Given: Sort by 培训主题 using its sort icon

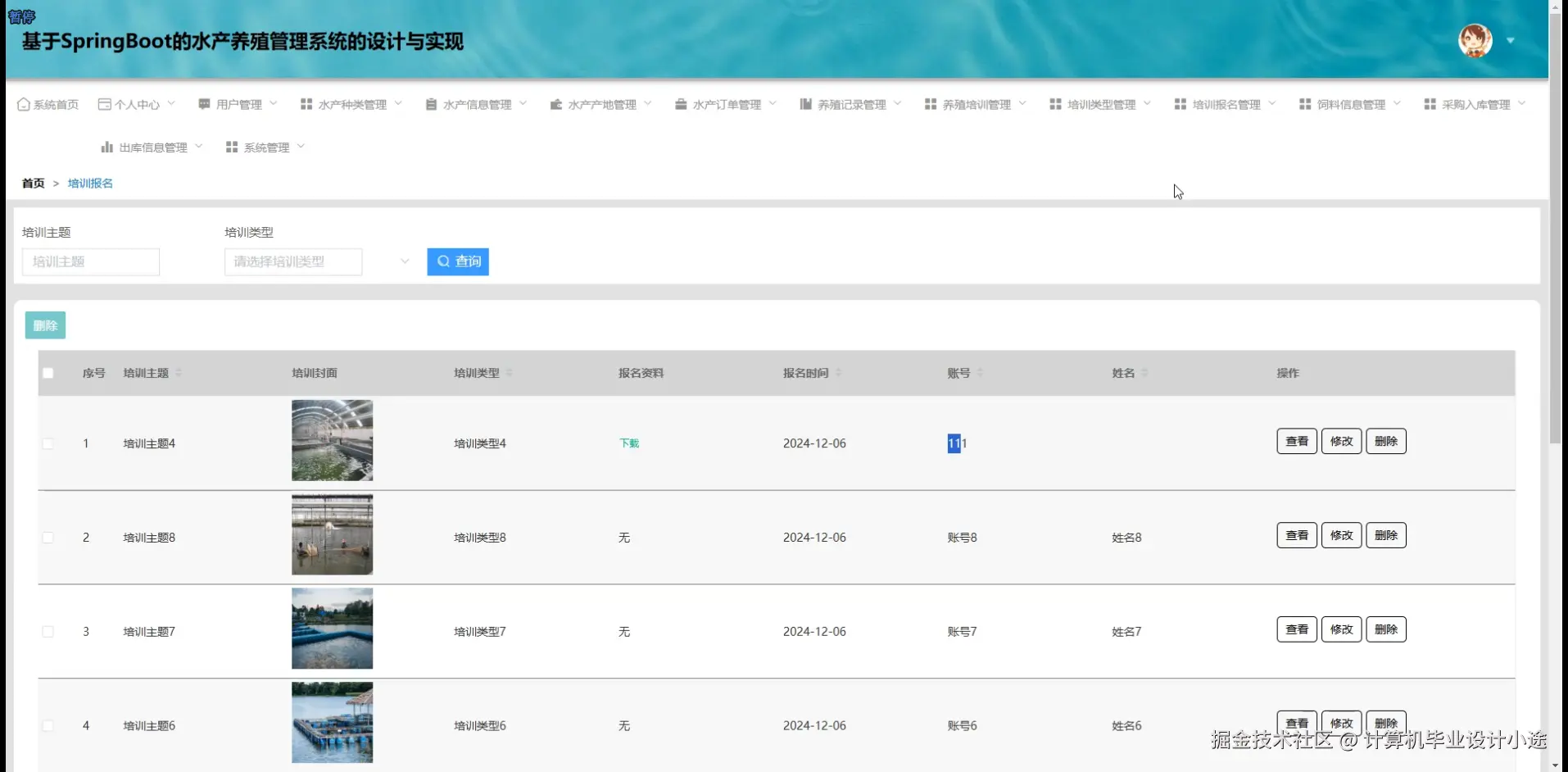Looking at the screenshot, I should pos(179,373).
